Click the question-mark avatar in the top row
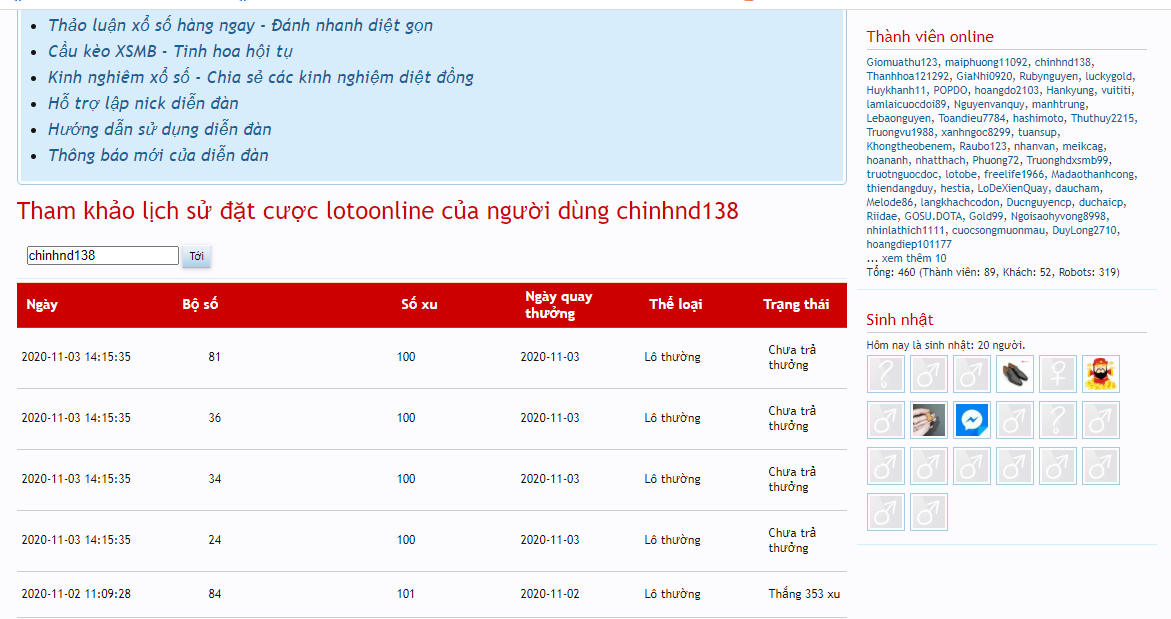Viewport: 1171px width, 619px height. pyautogui.click(x=885, y=374)
